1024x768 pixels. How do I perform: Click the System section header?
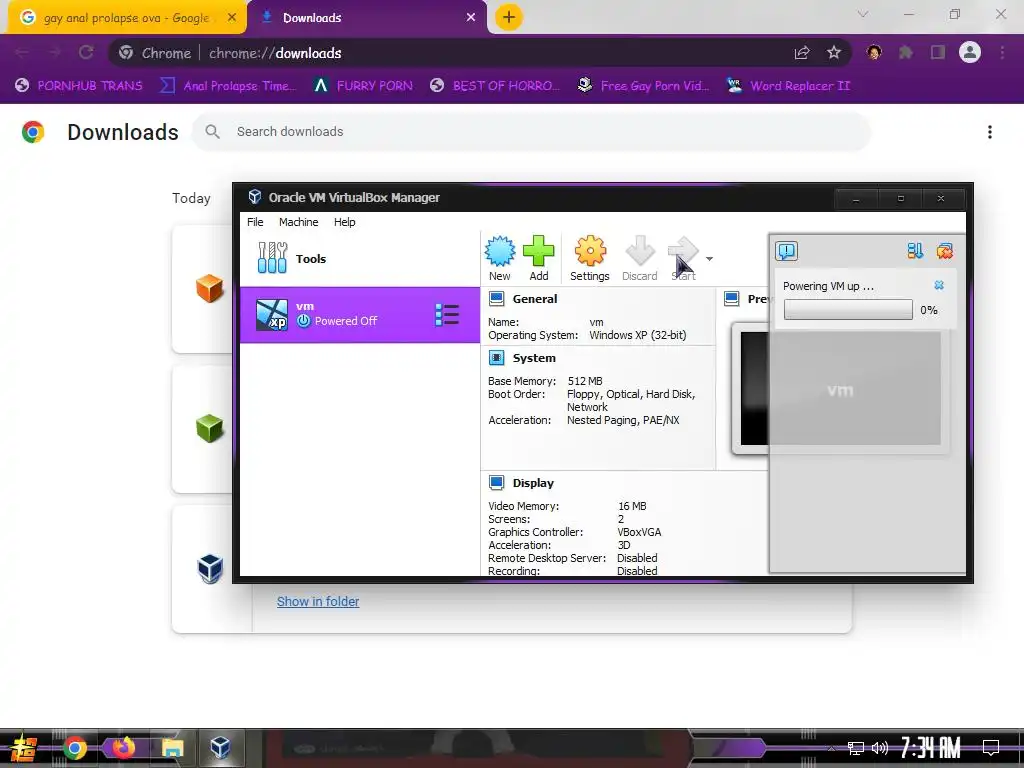pyautogui.click(x=534, y=358)
